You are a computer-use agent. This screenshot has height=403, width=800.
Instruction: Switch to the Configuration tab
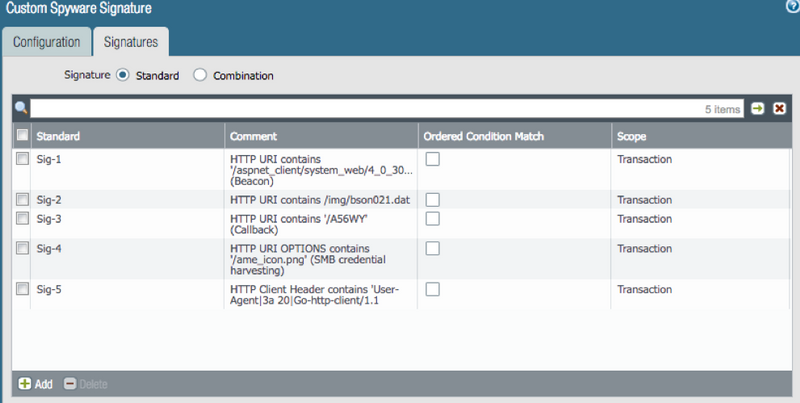tap(46, 42)
